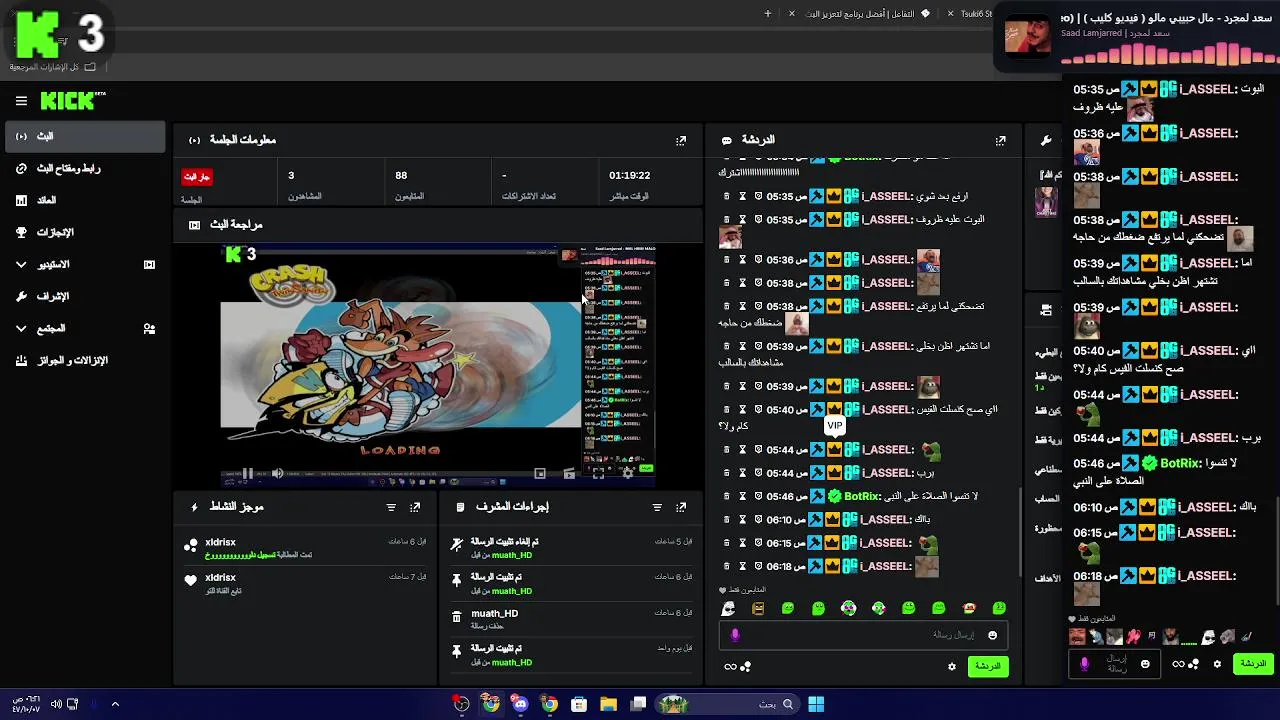Open the KICK logo home link

pyautogui.click(x=72, y=101)
